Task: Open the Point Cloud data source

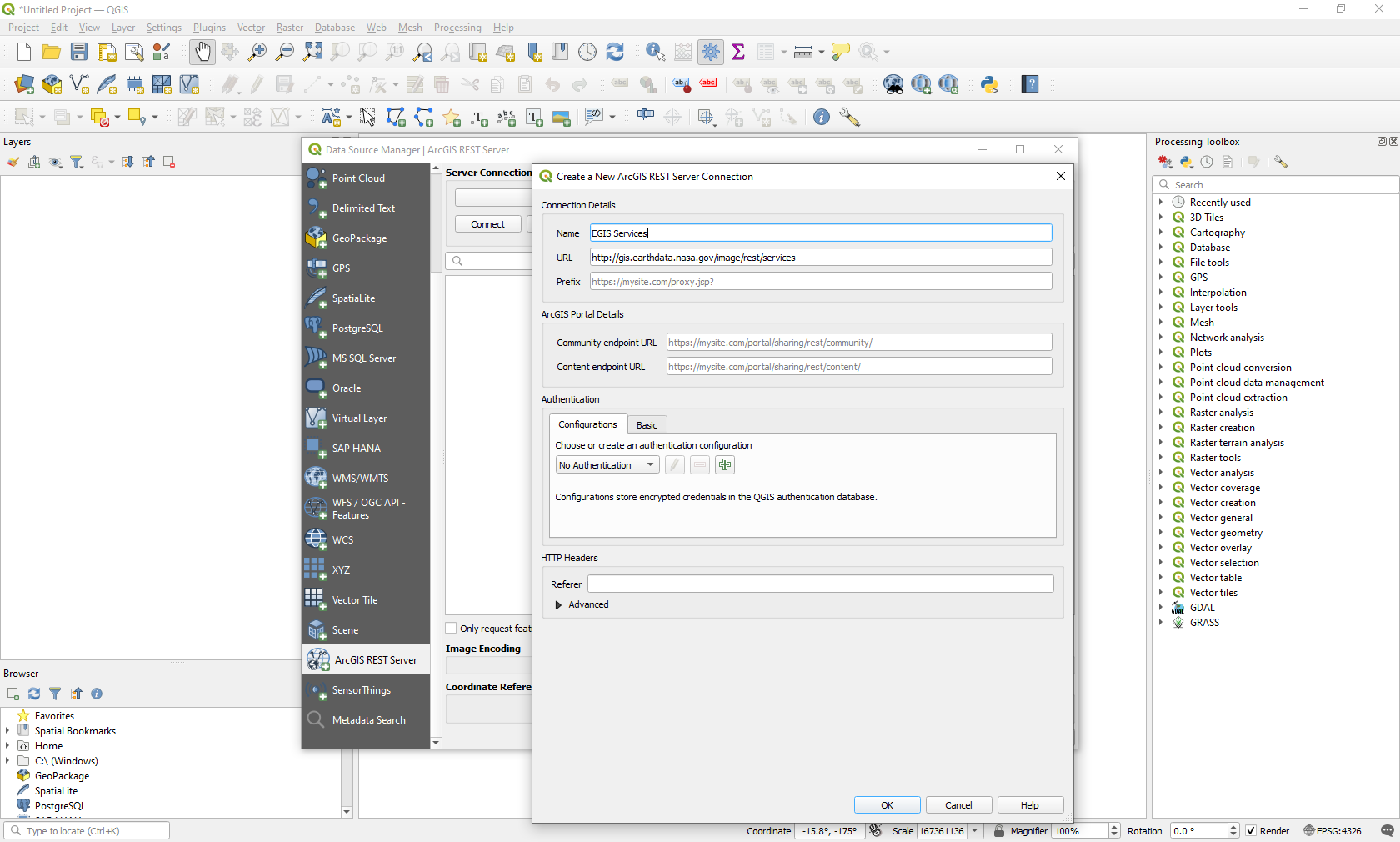Action: pos(358,178)
